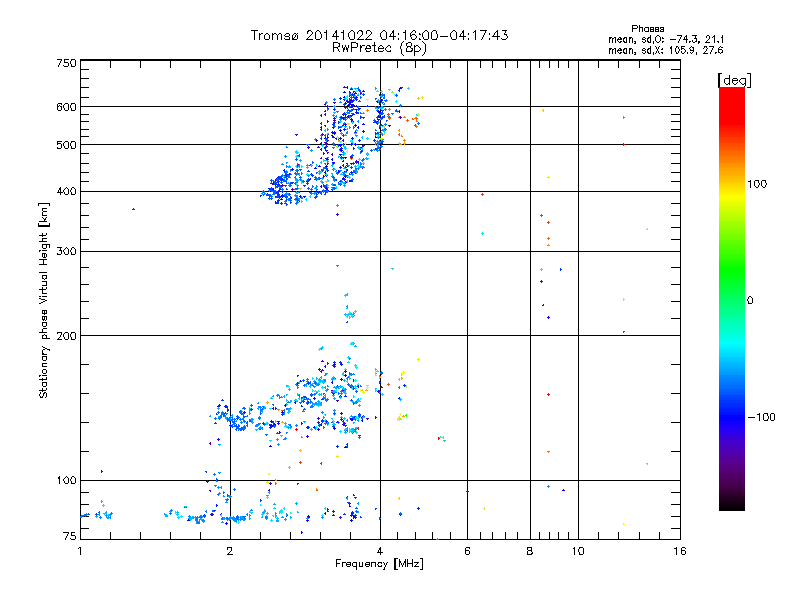This screenshot has width=800, height=600.
Task: Click the '6' frequency axis label
Action: point(467,551)
